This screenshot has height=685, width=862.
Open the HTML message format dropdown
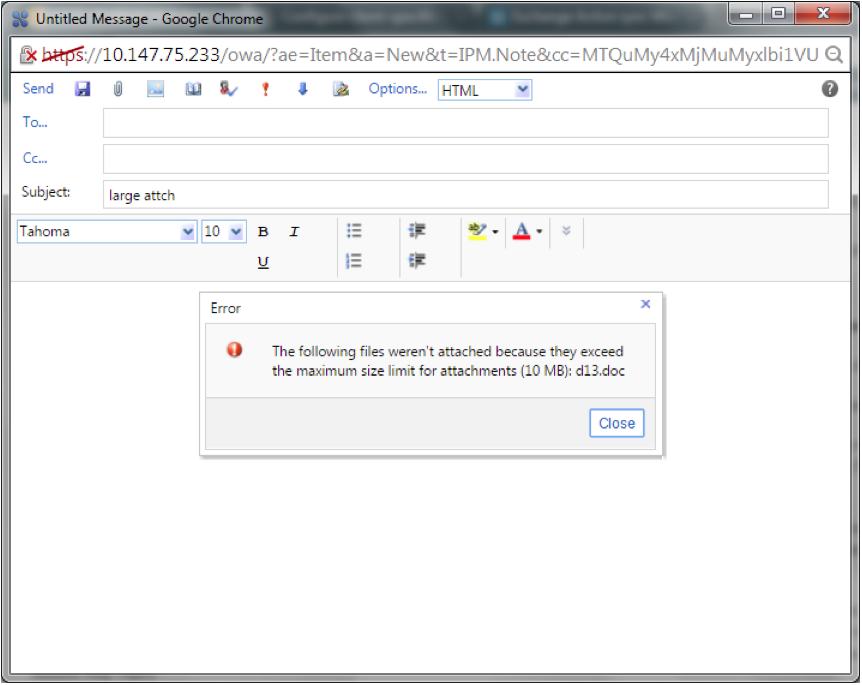(522, 91)
